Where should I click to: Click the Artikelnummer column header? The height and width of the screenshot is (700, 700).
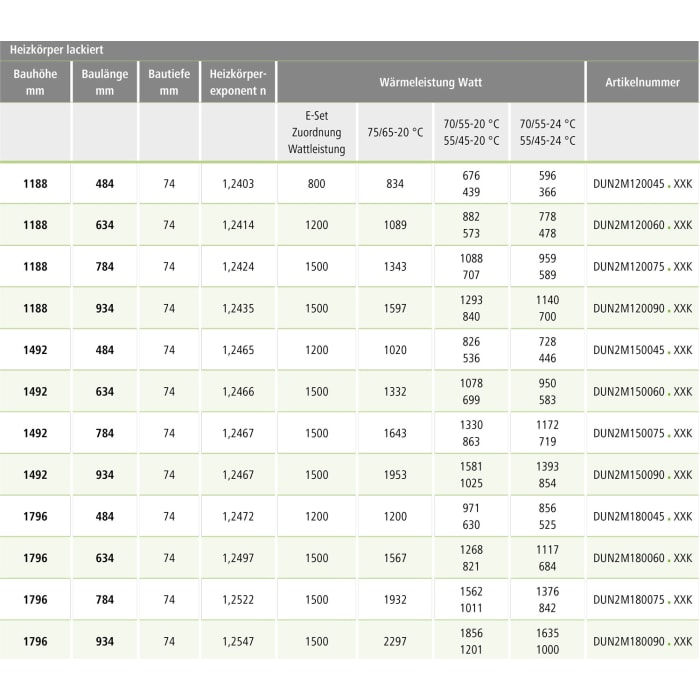coord(642,82)
